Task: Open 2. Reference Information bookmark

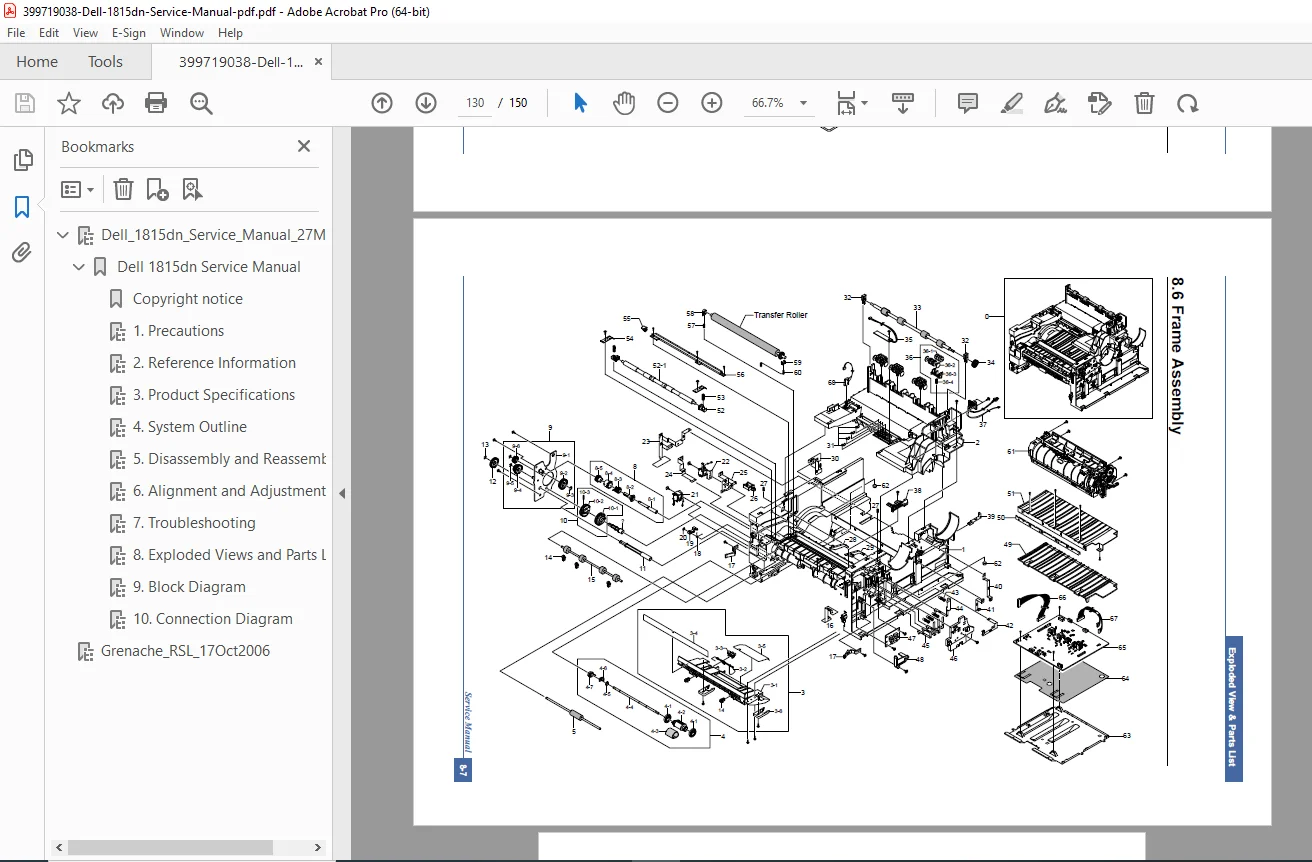Action: tap(215, 363)
